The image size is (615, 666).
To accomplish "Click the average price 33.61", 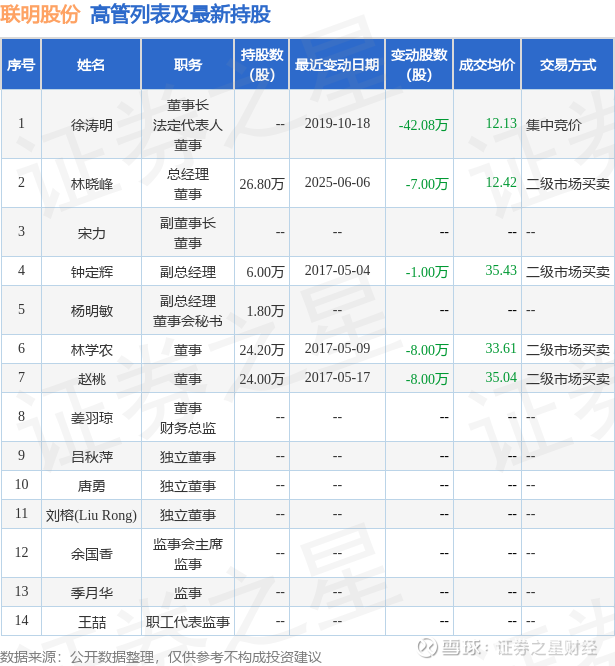I will click(x=501, y=348).
